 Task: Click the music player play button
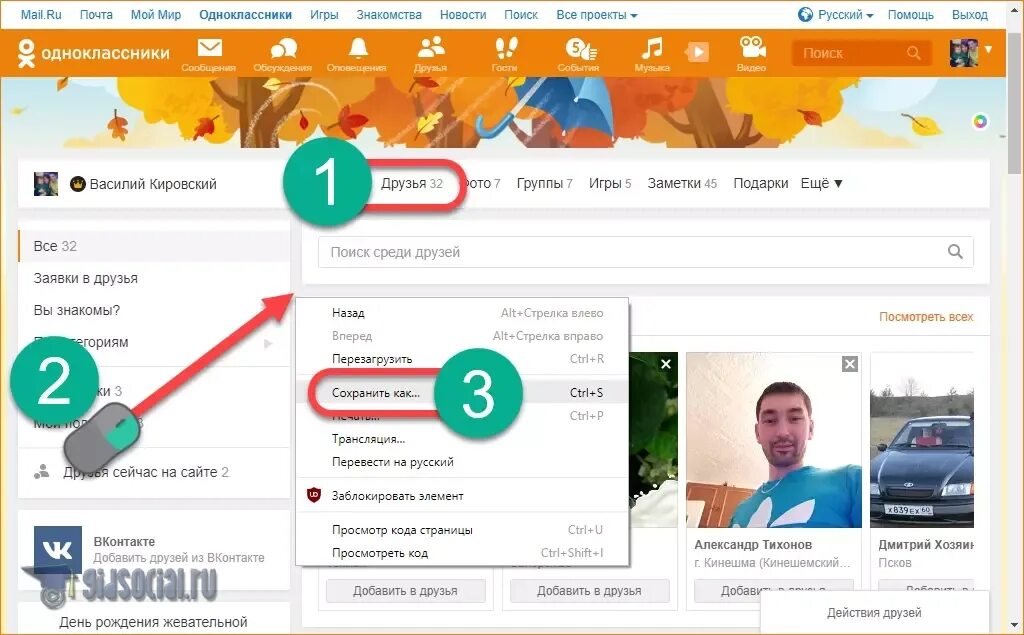pos(697,52)
